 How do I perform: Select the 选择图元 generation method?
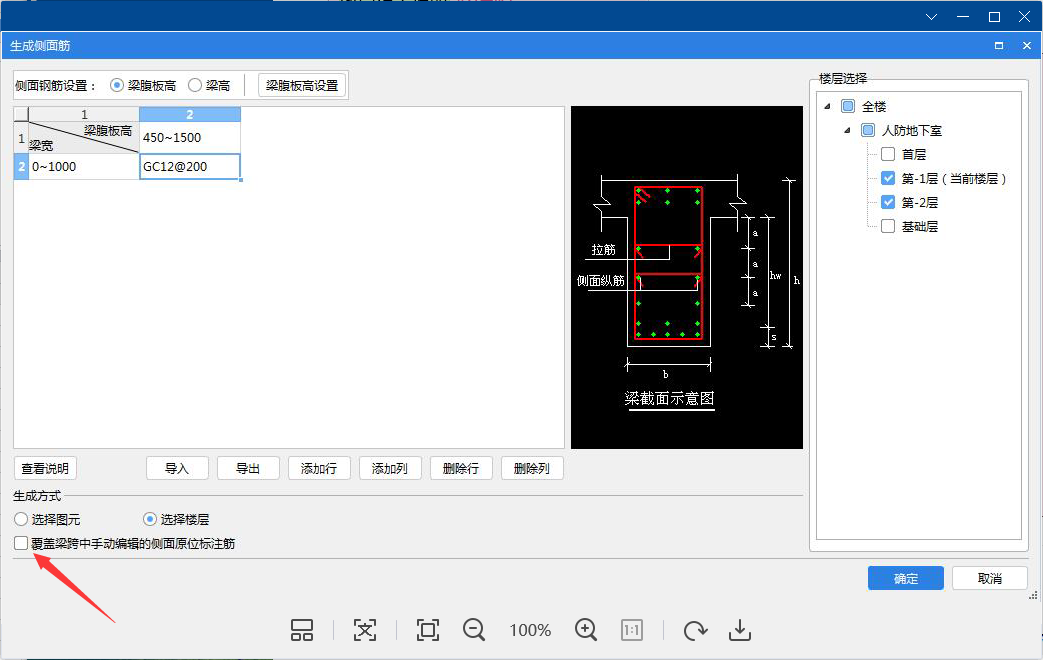point(21,519)
